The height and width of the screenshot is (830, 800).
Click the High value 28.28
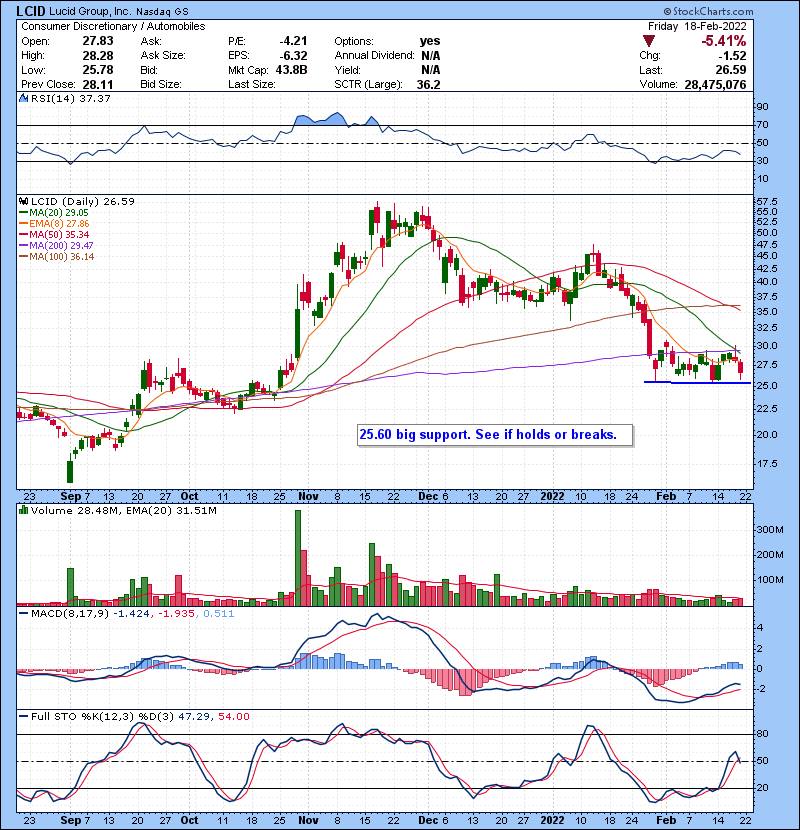point(97,55)
